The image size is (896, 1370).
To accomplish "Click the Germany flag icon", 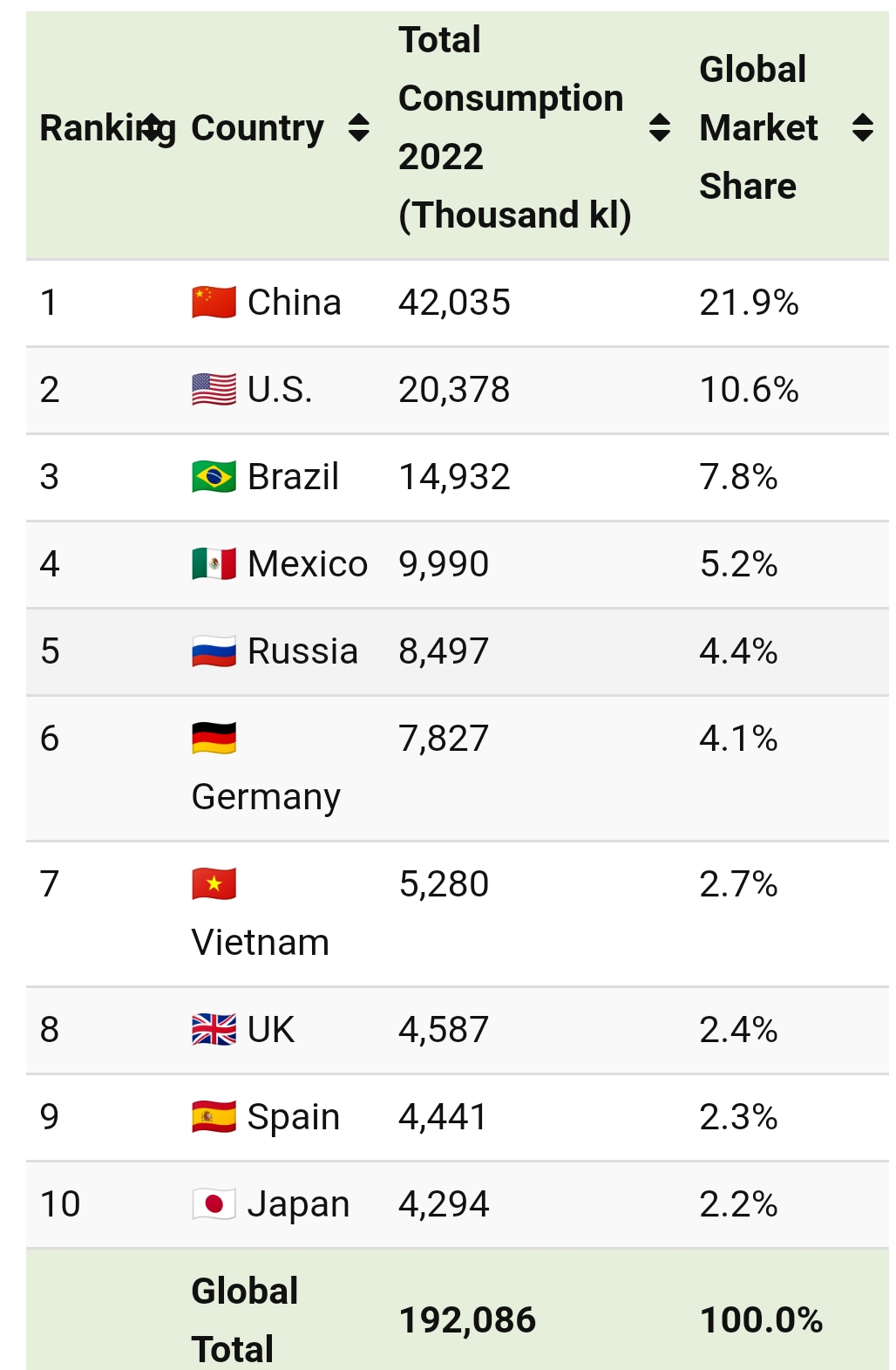I will 214,739.
